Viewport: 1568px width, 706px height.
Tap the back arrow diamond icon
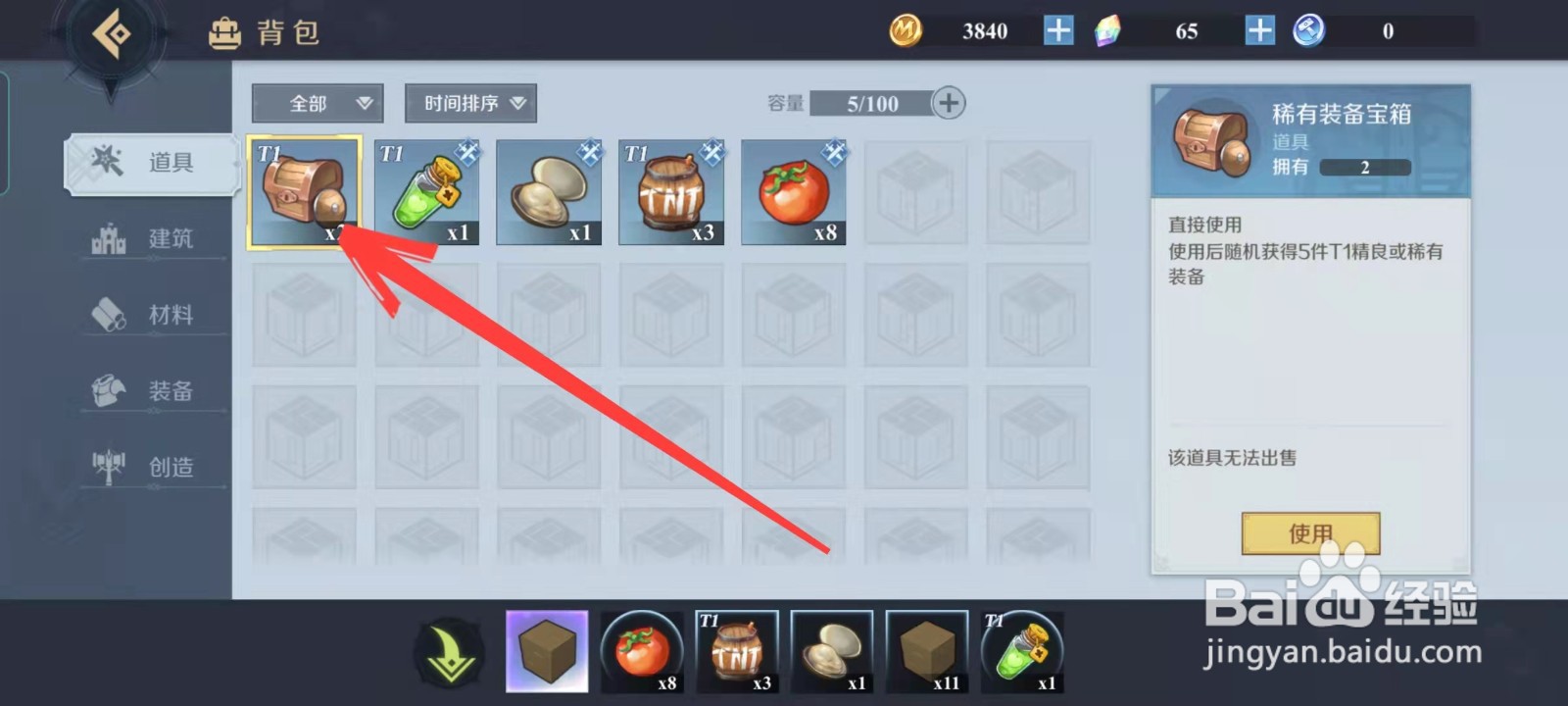(112, 35)
